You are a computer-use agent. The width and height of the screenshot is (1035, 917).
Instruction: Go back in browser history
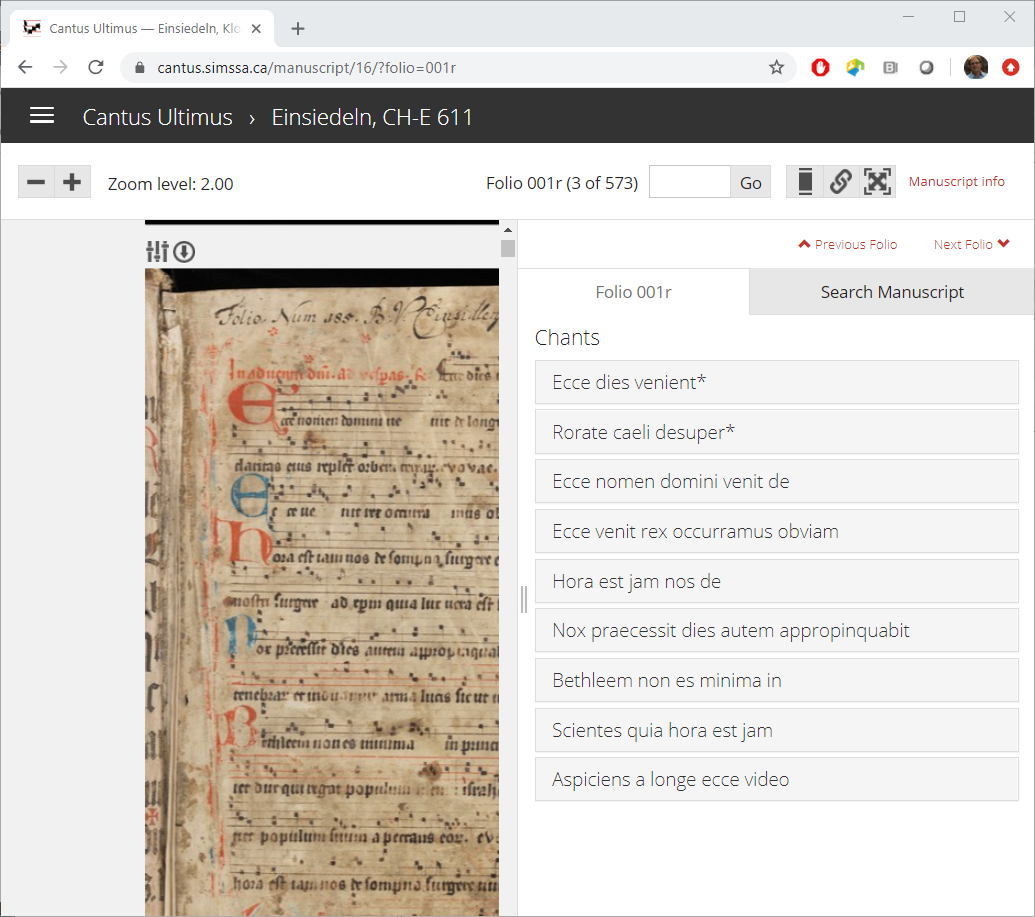25,67
